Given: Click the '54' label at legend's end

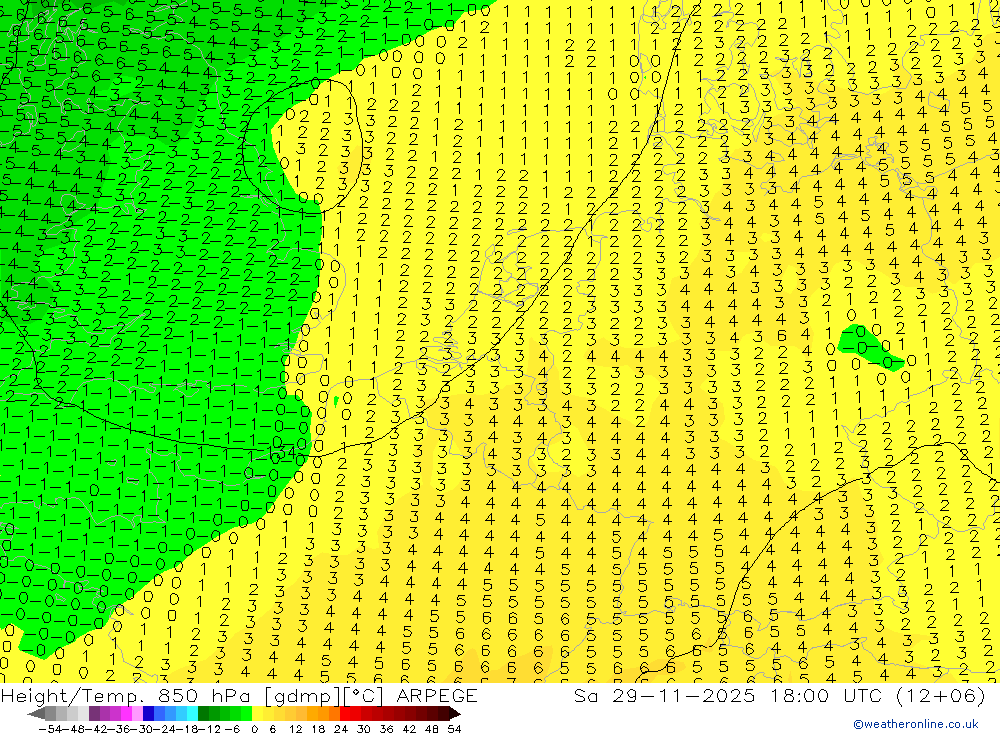Looking at the screenshot, I should click(454, 729).
